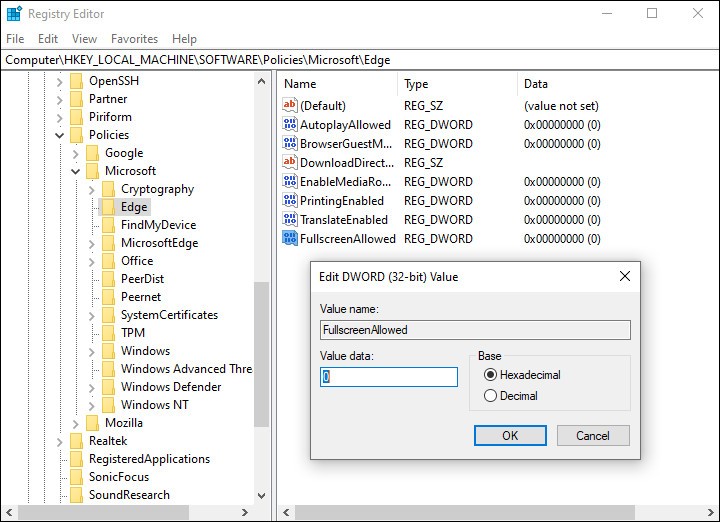Select the SoundResearch key

129,495
